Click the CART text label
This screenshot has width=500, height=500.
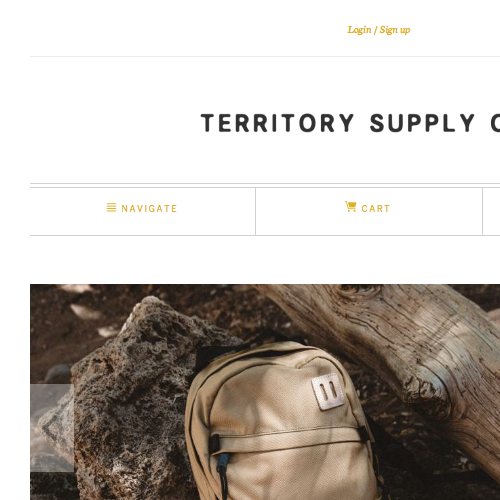(376, 209)
